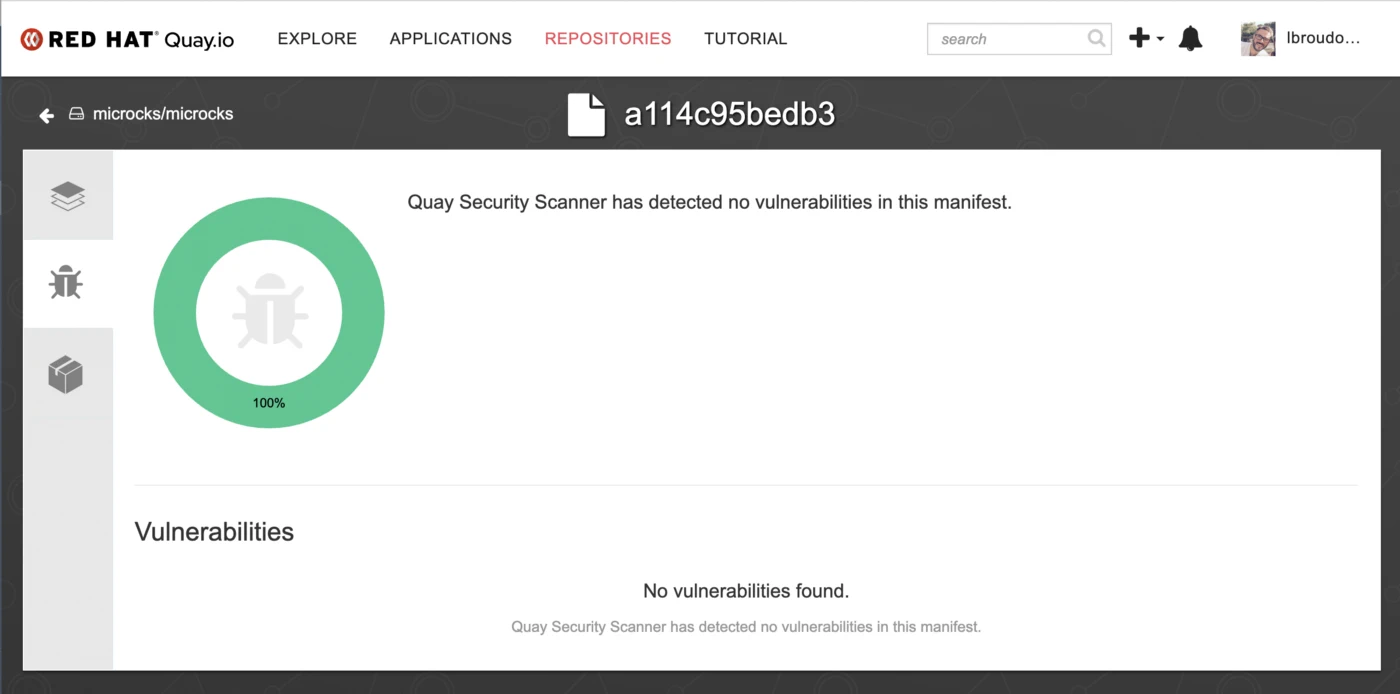Open the Layers tab in sidebar
Image resolution: width=1400 pixels, height=694 pixels.
coord(68,196)
